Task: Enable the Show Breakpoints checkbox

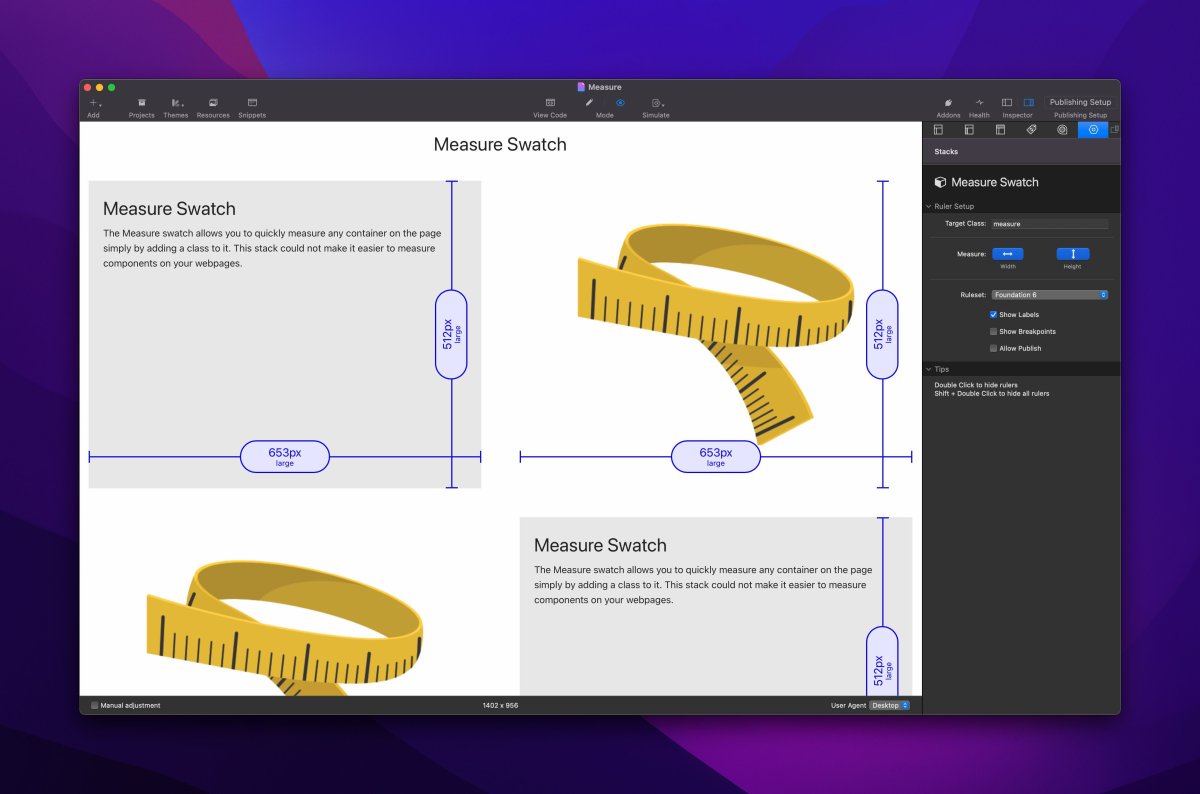Action: tap(994, 331)
